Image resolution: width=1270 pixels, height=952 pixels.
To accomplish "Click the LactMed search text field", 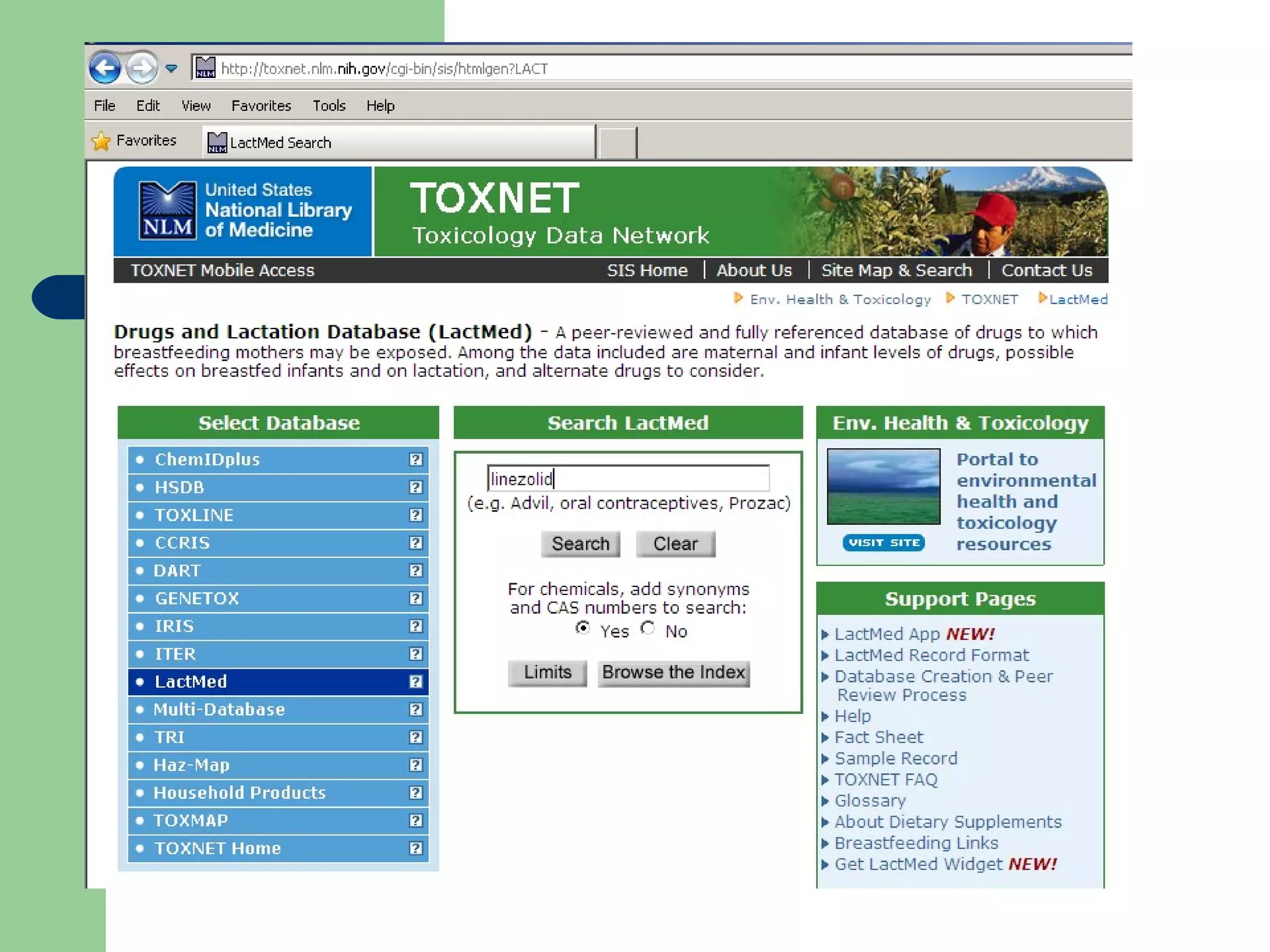I will point(628,478).
